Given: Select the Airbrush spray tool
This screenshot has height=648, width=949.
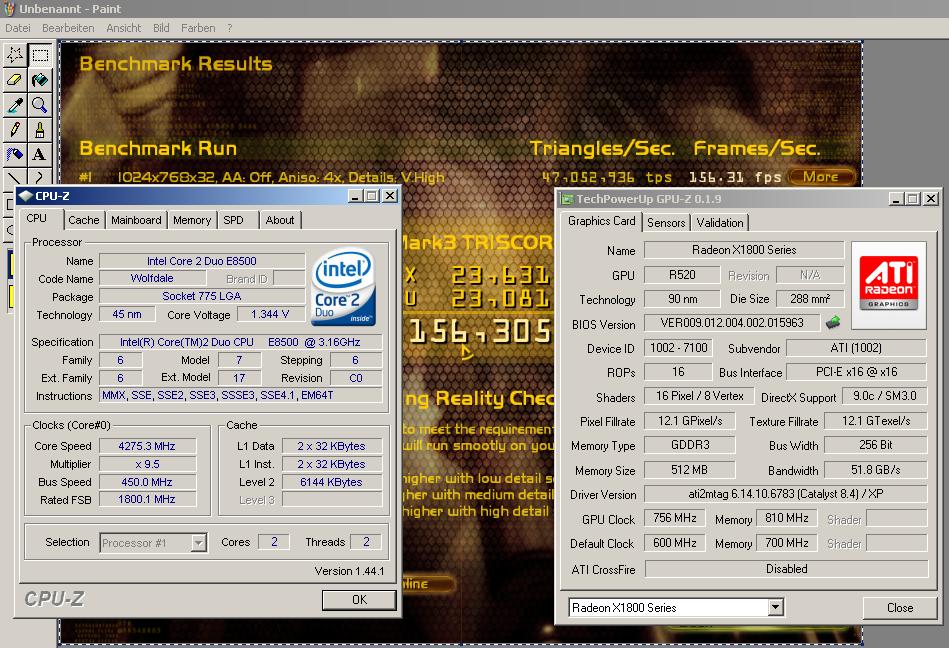Looking at the screenshot, I should click(15, 155).
